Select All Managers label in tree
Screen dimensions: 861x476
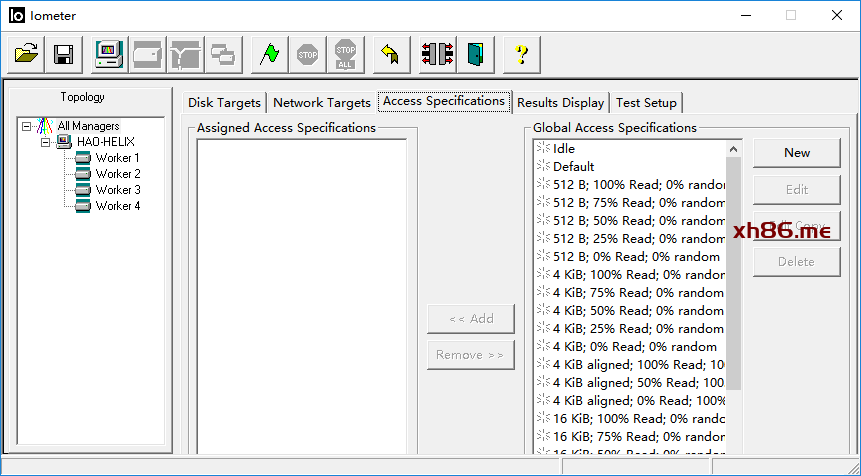tap(88, 126)
